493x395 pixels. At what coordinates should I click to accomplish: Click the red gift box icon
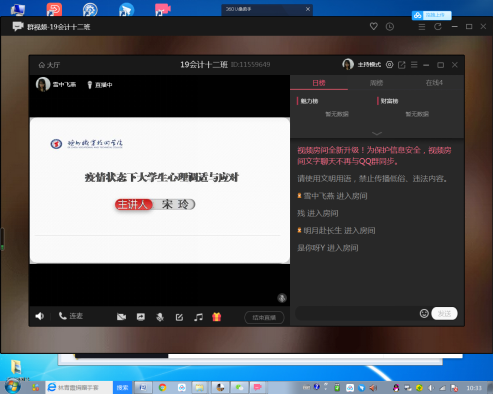pyautogui.click(x=217, y=317)
